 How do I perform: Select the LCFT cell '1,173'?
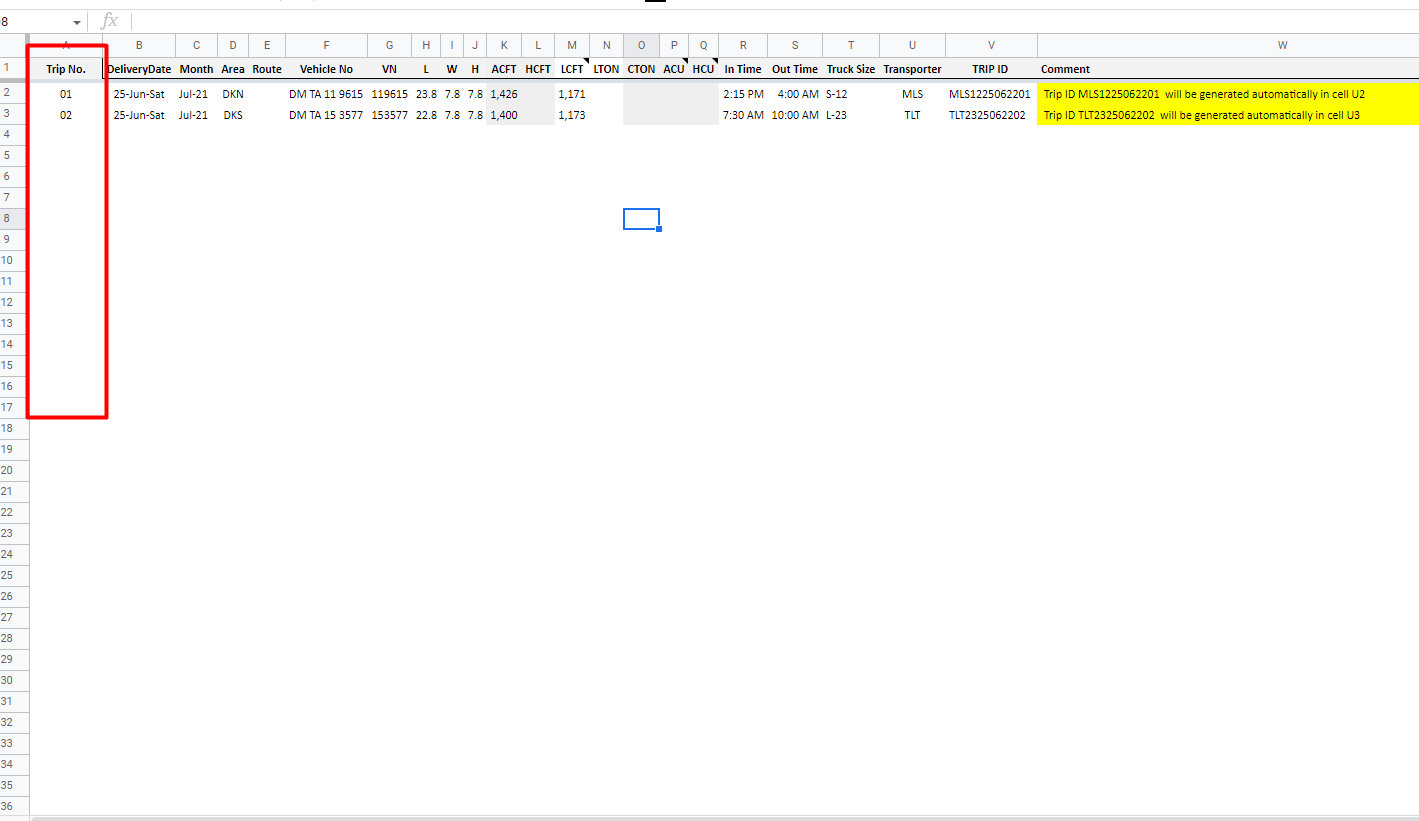click(x=572, y=115)
